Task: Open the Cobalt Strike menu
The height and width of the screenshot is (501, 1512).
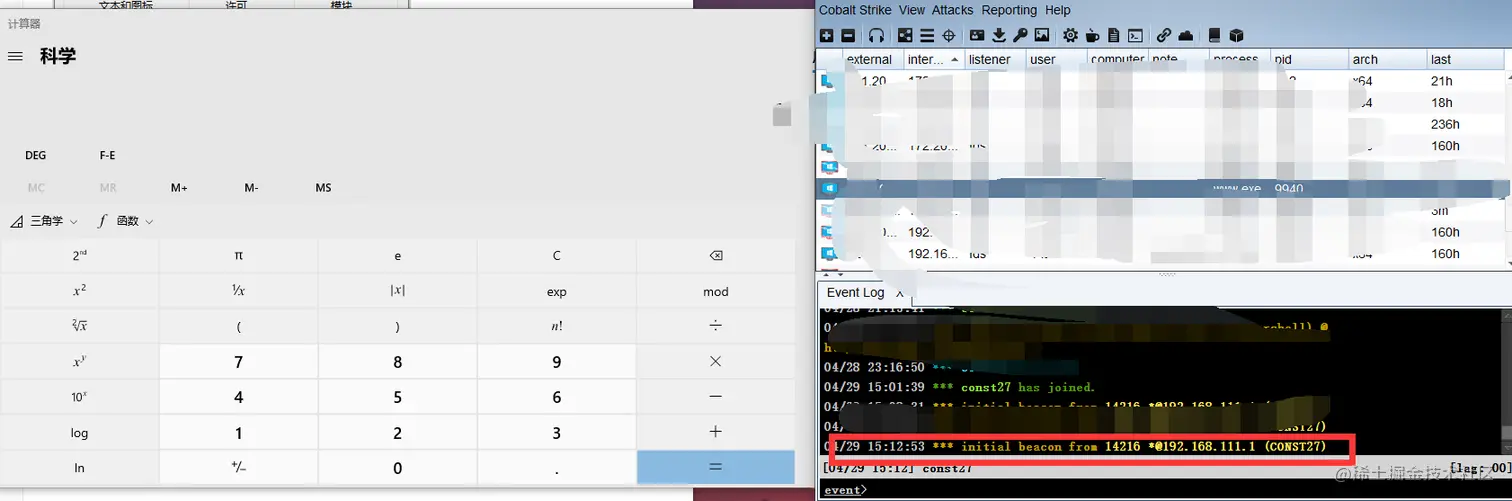Action: 855,10
